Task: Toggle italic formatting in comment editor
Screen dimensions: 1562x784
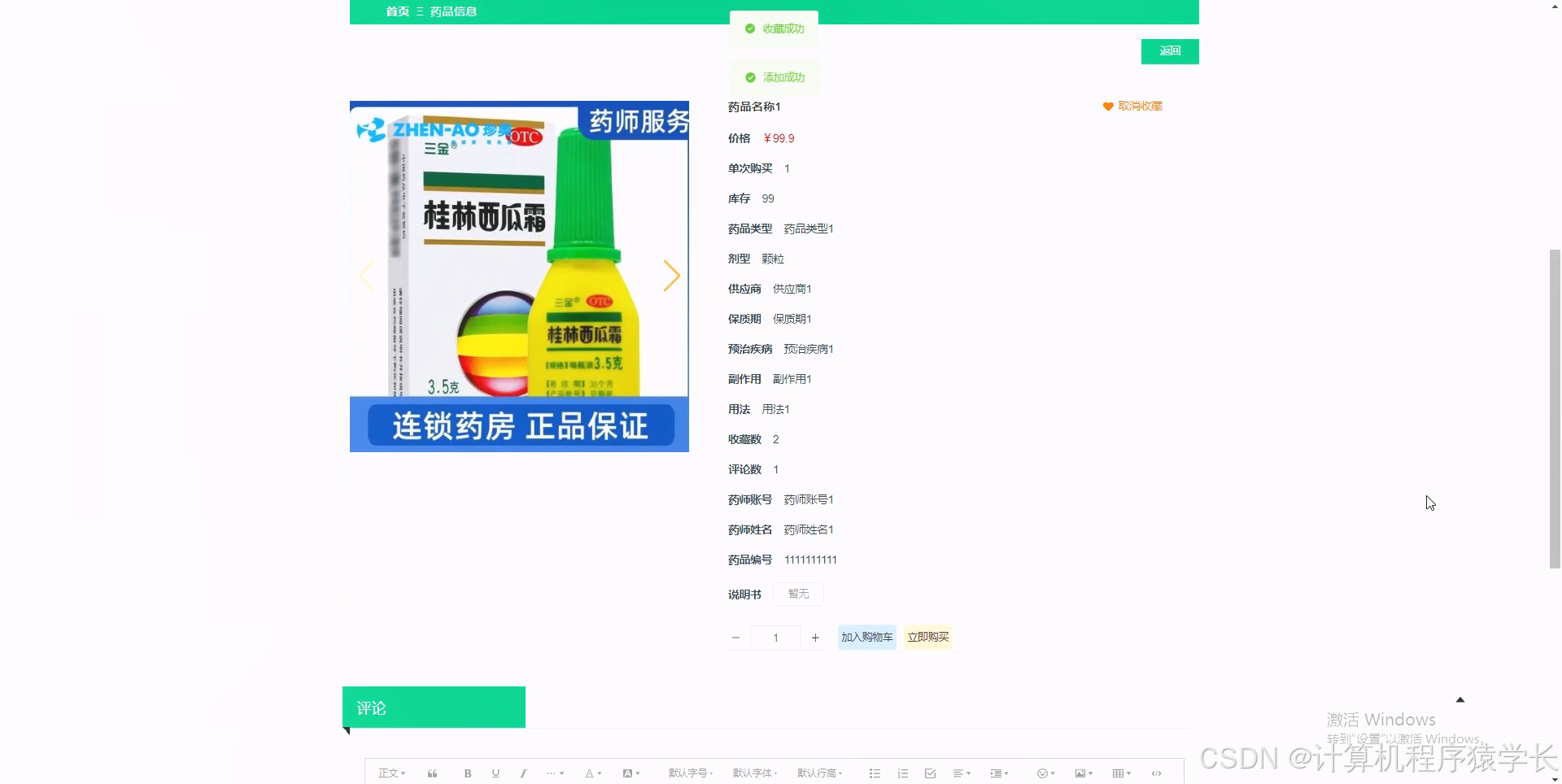Action: (523, 773)
